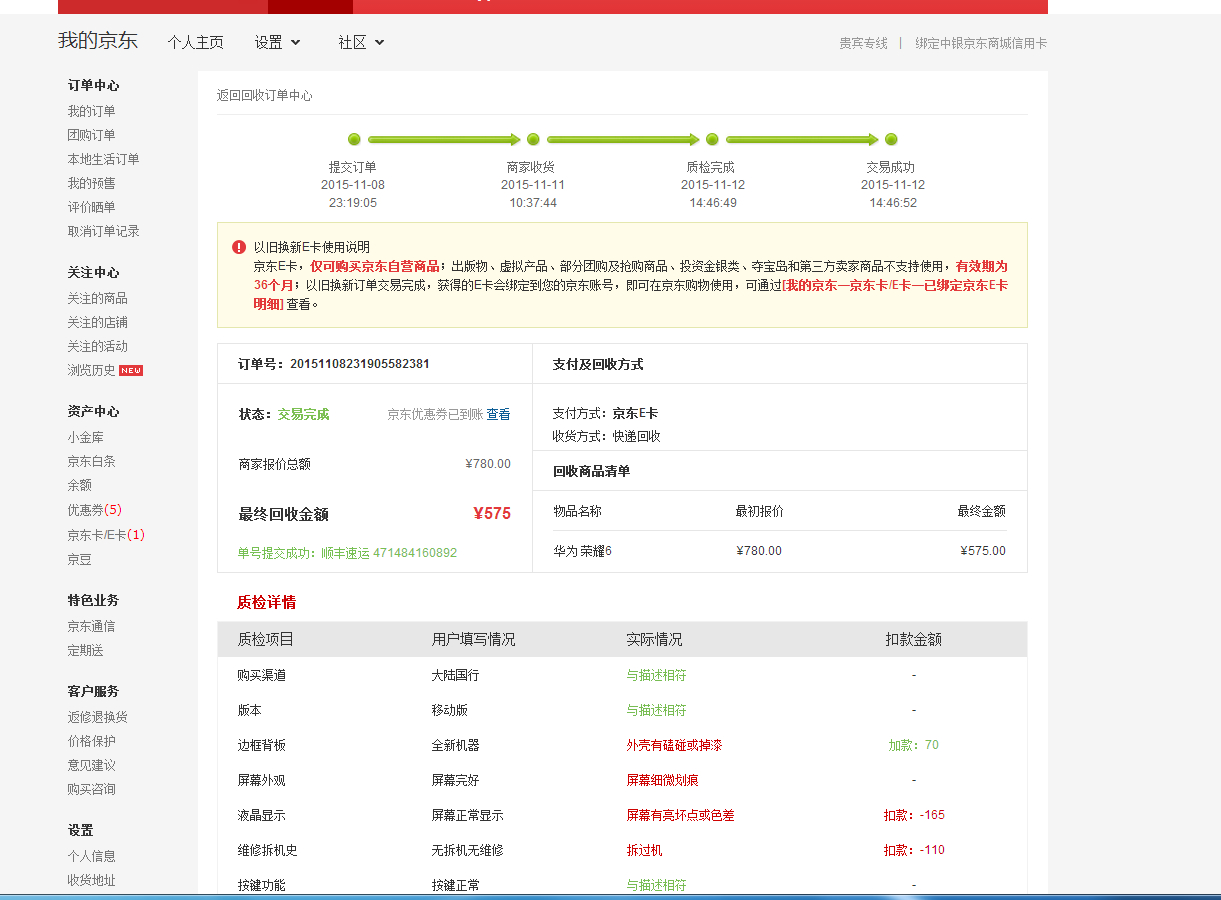Click the 商家收货 progress step dot
Screen dimensions: 1221x900
533,139
